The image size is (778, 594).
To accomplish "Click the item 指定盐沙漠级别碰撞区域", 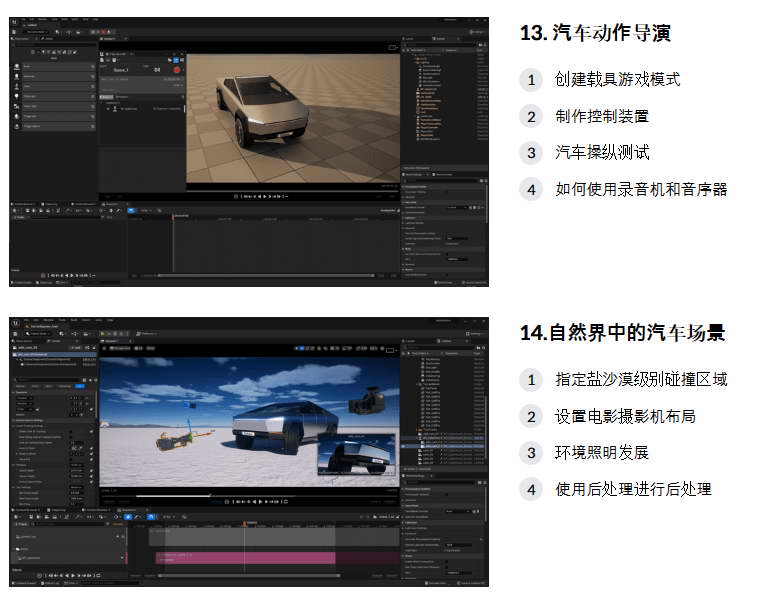I will 641,380.
